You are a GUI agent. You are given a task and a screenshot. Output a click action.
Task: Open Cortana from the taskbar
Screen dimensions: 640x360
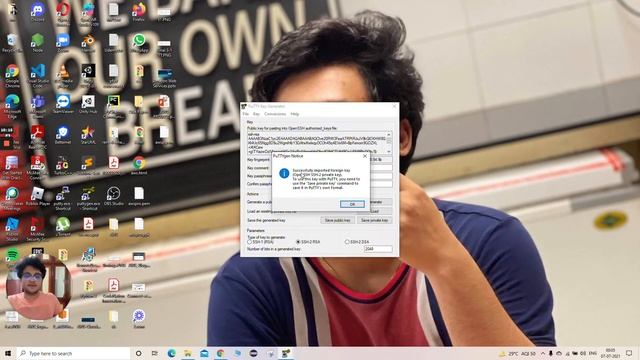click(138, 353)
